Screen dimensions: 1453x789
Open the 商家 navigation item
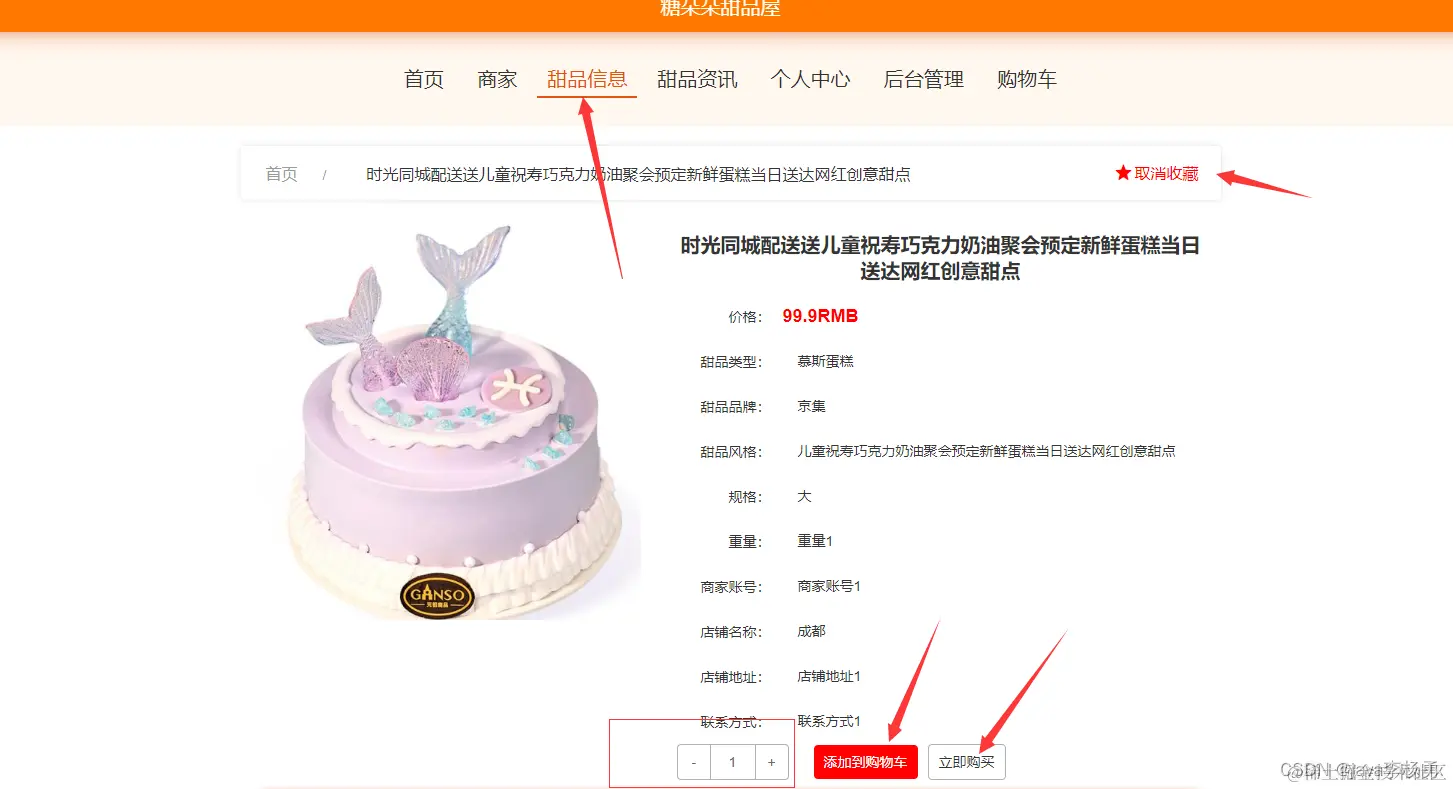pos(497,79)
